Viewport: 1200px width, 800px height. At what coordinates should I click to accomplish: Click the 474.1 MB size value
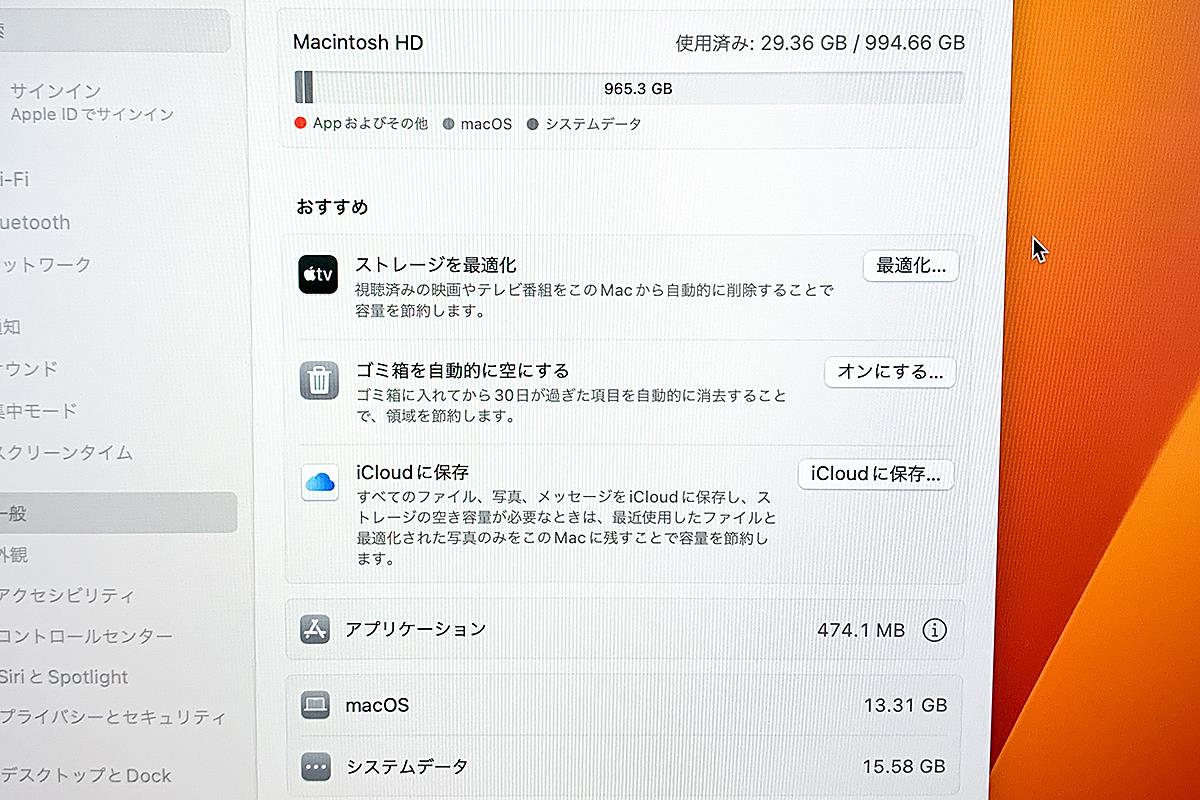pyautogui.click(x=861, y=630)
